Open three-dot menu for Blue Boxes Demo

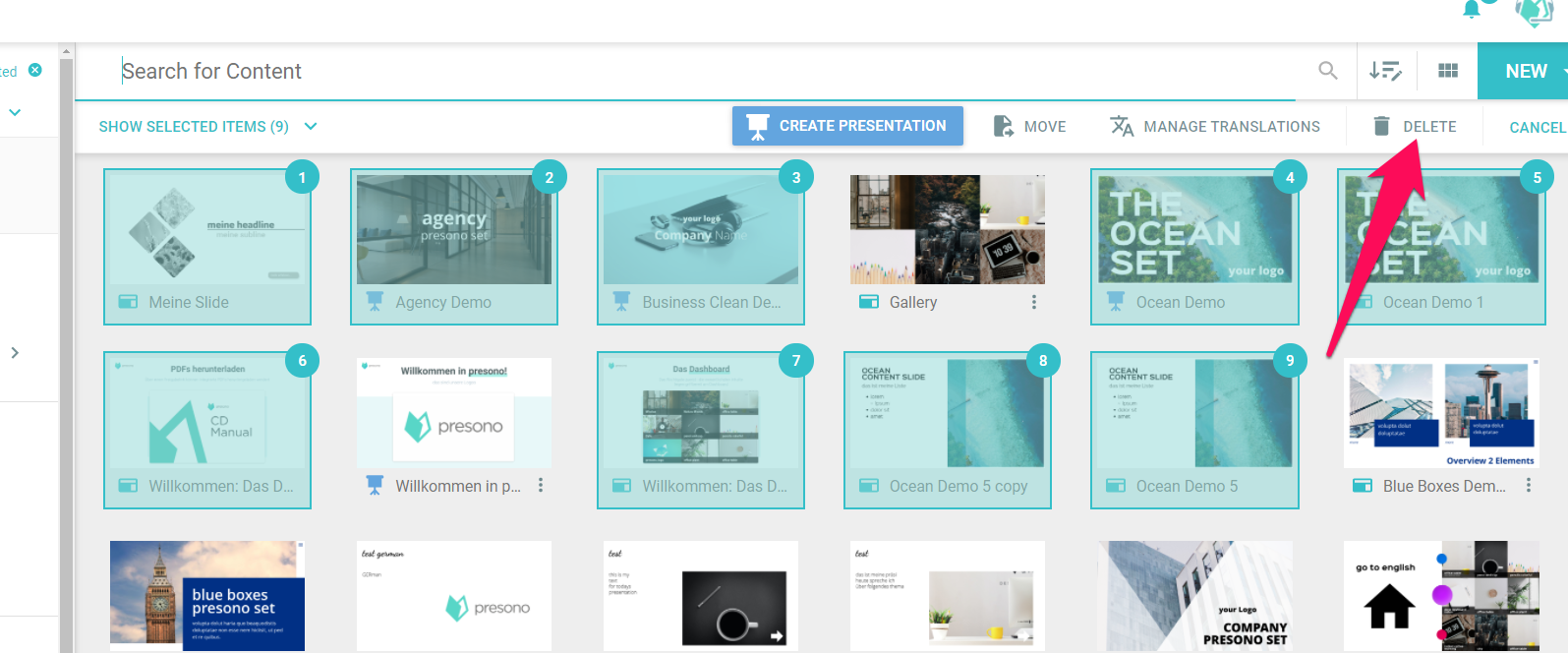click(x=1528, y=486)
